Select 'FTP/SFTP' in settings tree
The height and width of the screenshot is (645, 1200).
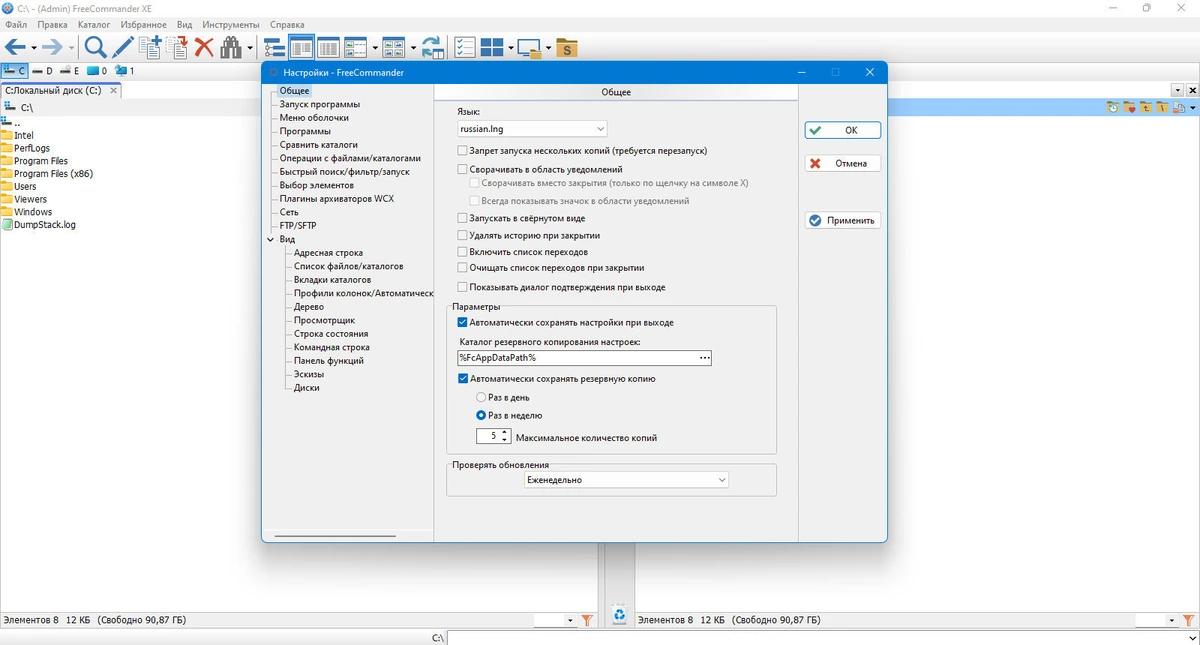pyautogui.click(x=298, y=226)
